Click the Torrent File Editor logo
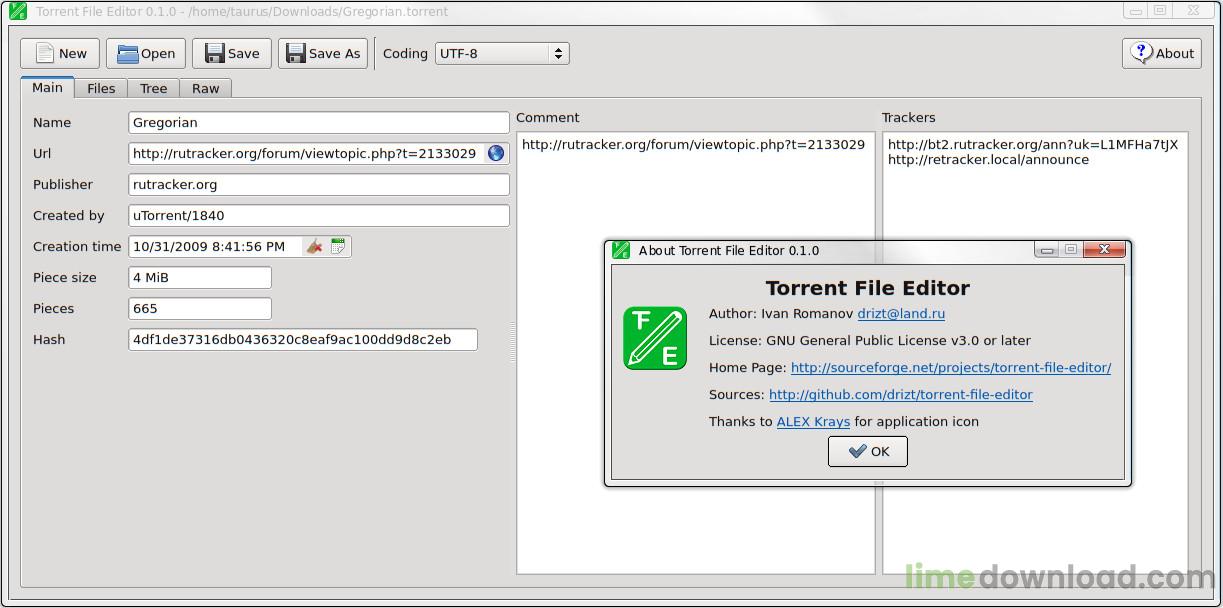 (x=655, y=337)
